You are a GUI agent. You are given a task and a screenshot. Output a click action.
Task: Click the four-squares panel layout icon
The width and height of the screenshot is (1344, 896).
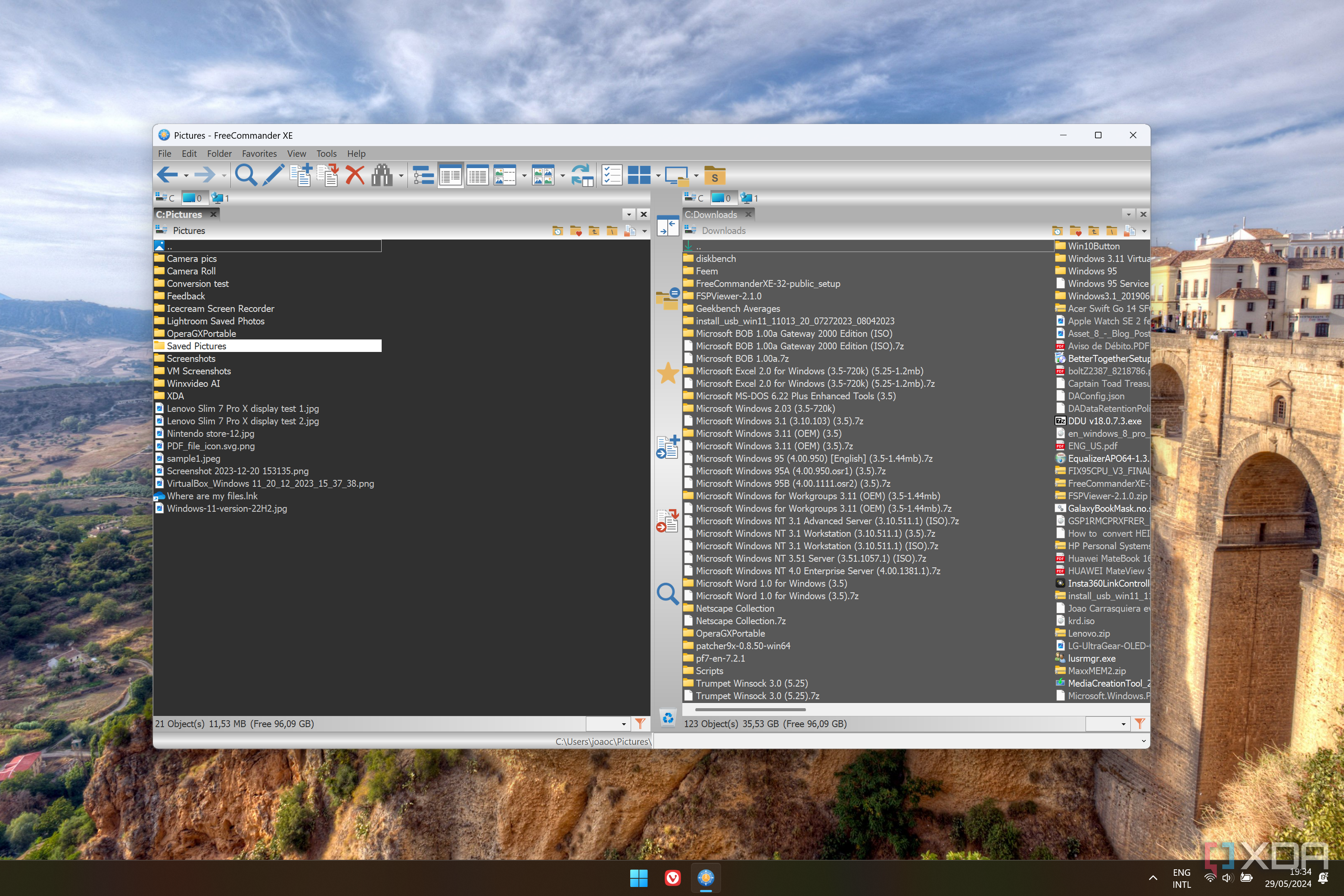[639, 175]
